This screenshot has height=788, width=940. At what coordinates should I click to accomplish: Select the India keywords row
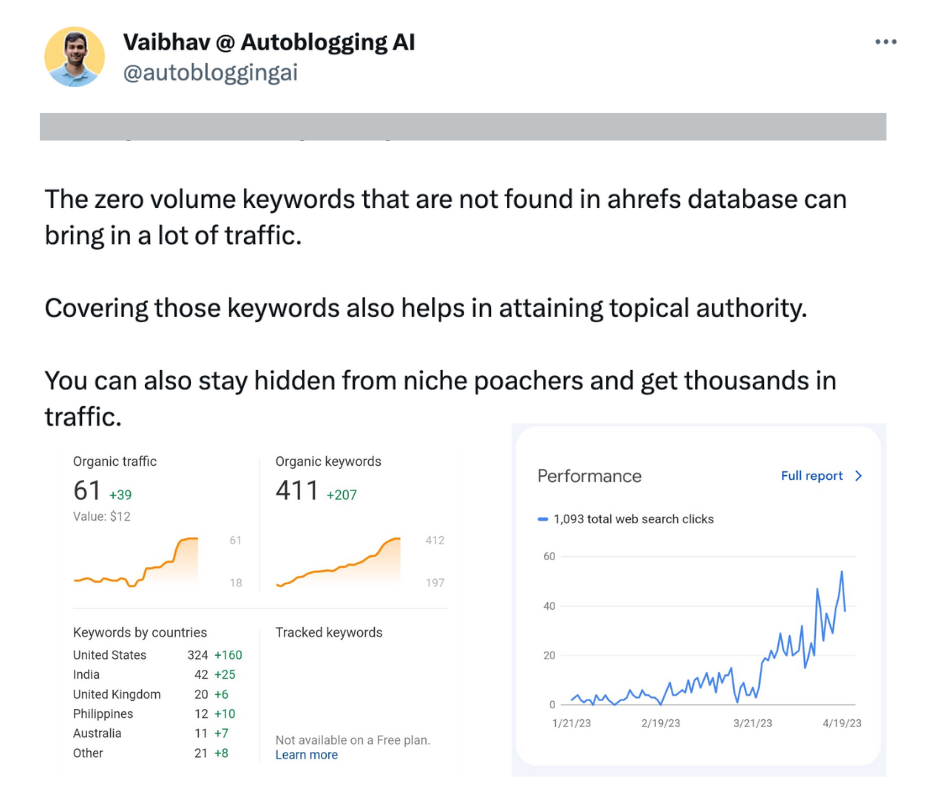pos(155,675)
